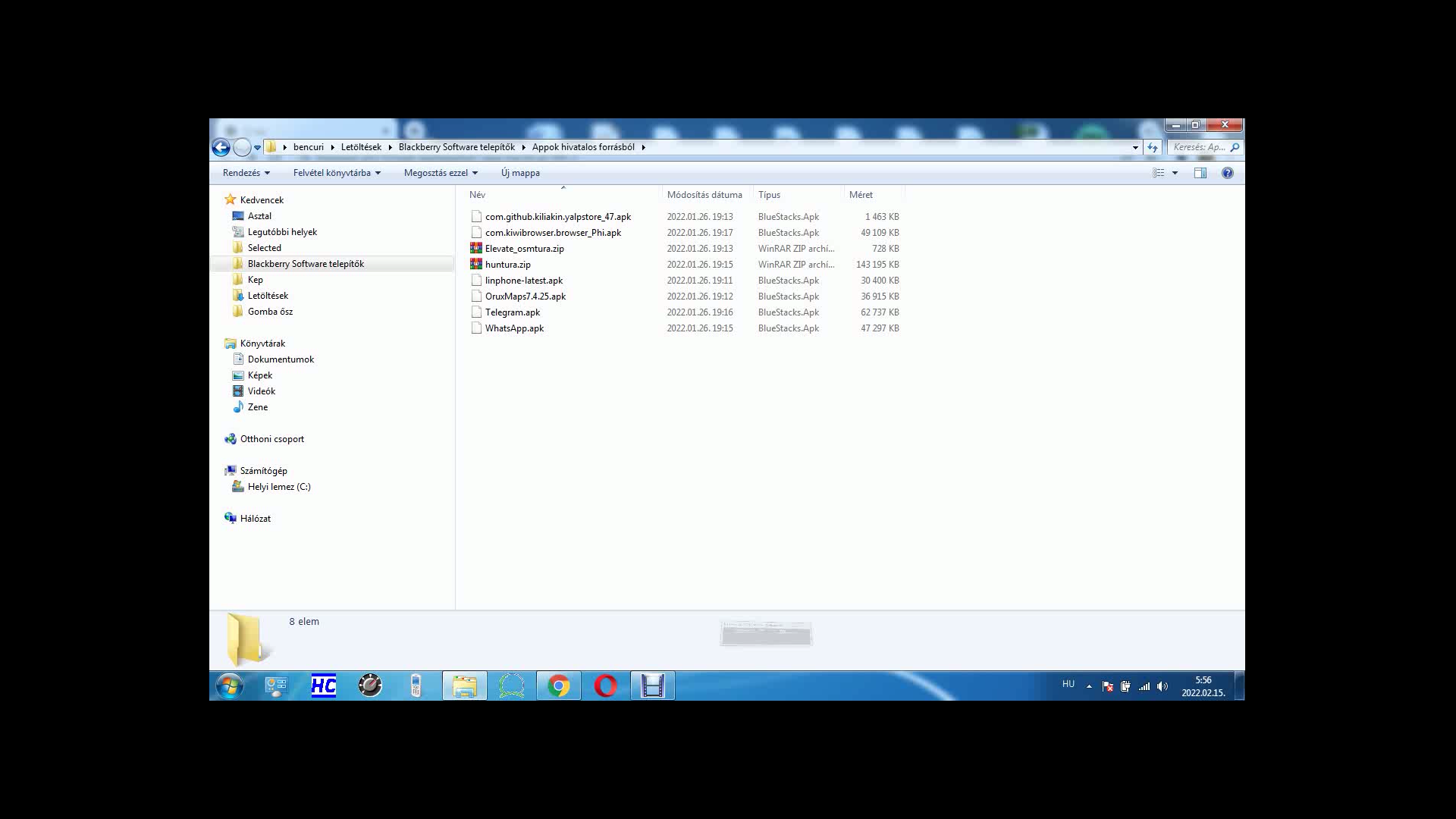Click the Back navigation arrow
The width and height of the screenshot is (1456, 819).
[221, 148]
